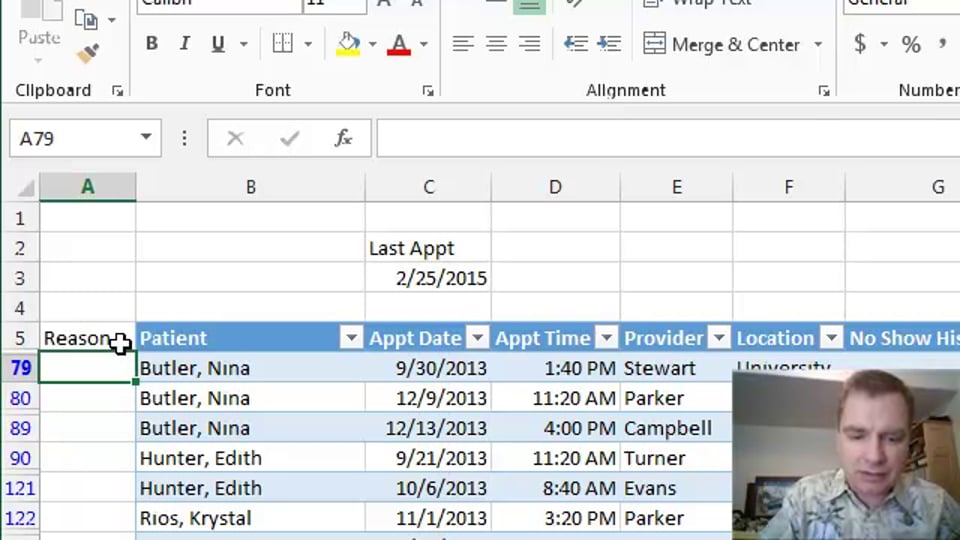Open Fill Color dropdown arrow
Image resolution: width=960 pixels, height=540 pixels.
coord(372,44)
